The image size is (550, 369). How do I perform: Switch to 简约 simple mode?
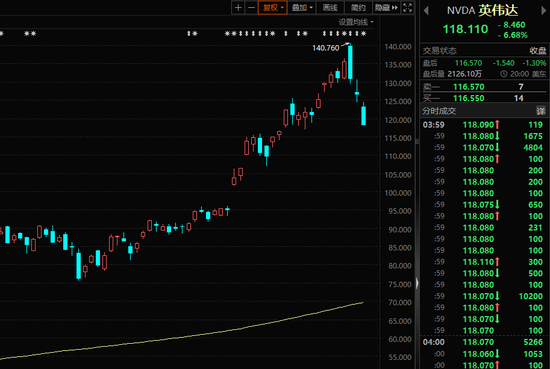pyautogui.click(x=358, y=8)
